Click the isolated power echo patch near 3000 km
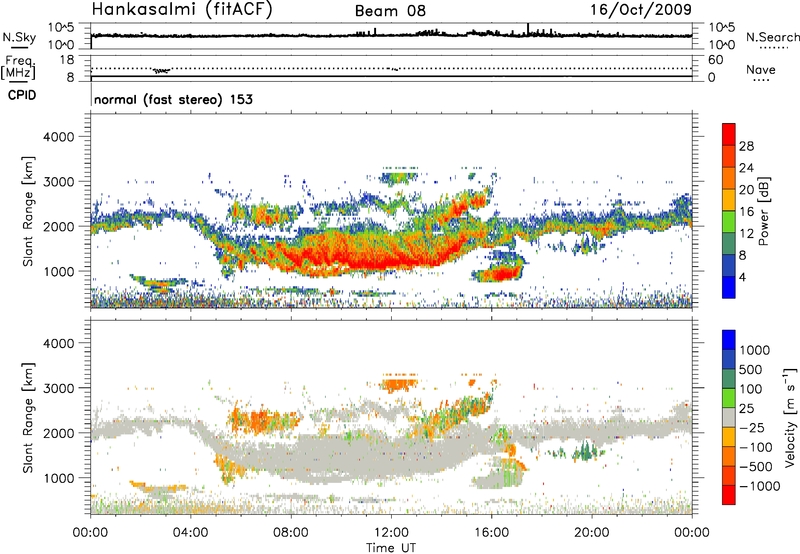 (398, 177)
